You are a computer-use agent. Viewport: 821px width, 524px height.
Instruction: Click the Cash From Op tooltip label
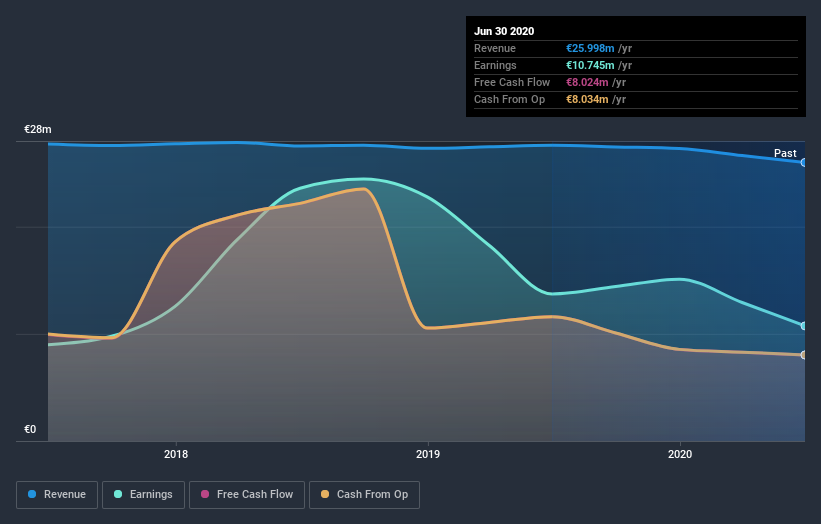(509, 99)
